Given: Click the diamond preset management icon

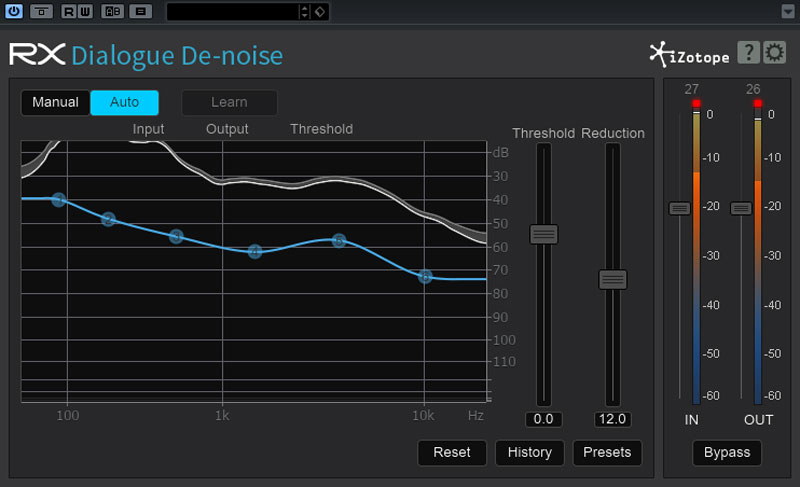Looking at the screenshot, I should click(x=320, y=12).
